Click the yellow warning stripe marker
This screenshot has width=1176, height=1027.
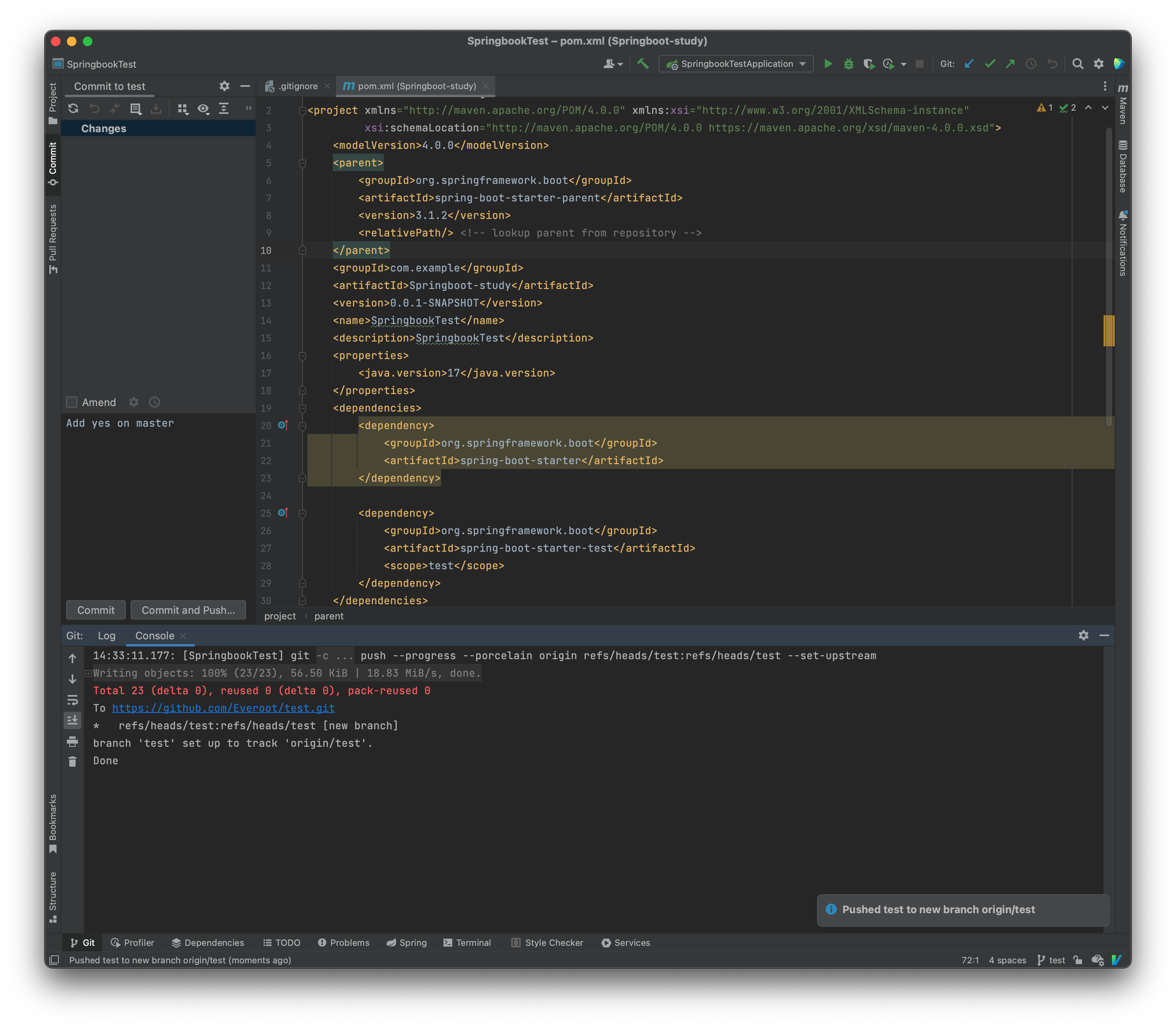tap(1109, 331)
